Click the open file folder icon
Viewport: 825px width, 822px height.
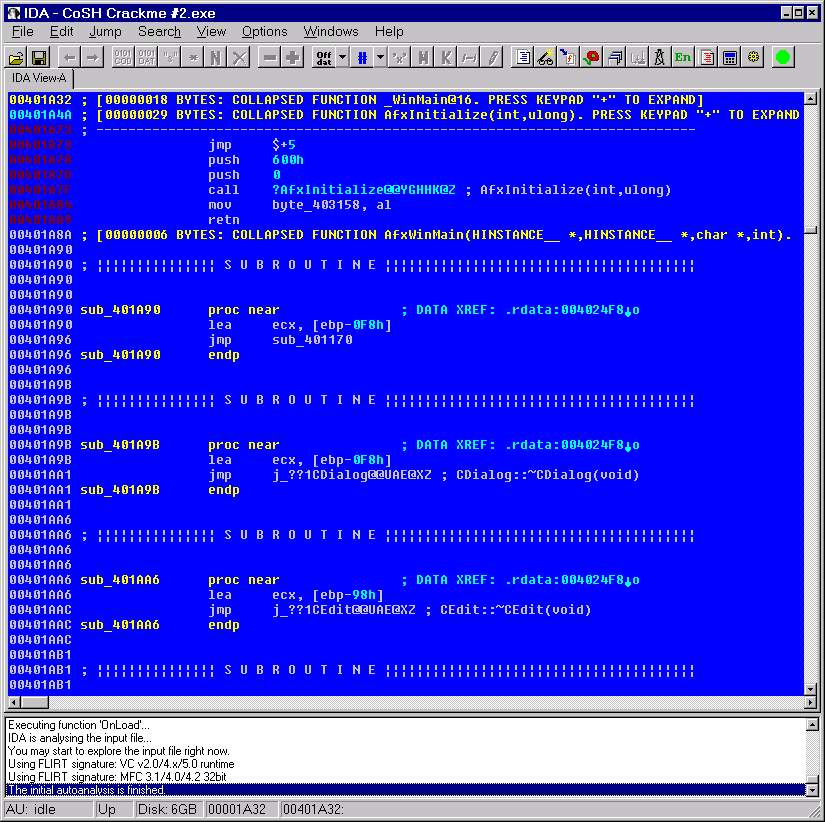click(x=17, y=57)
